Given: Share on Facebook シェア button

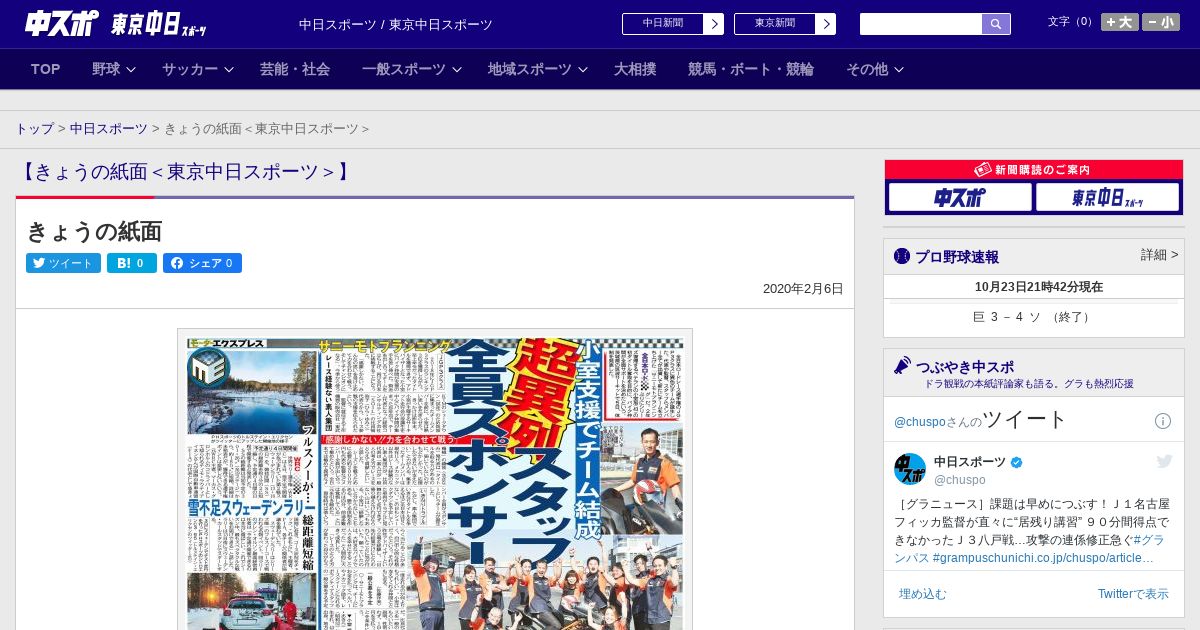Looking at the screenshot, I should 202,263.
